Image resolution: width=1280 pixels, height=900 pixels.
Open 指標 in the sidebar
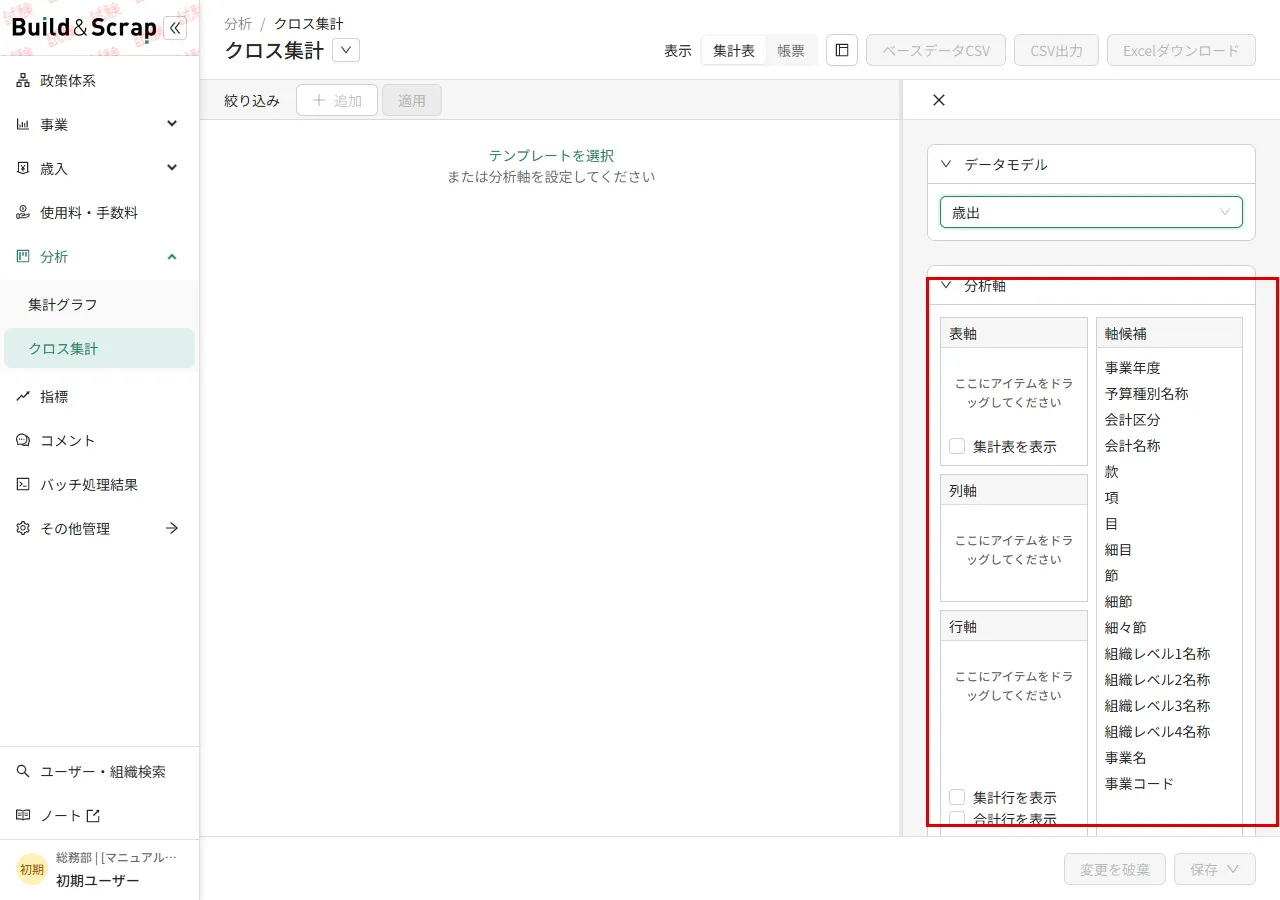pyautogui.click(x=99, y=397)
